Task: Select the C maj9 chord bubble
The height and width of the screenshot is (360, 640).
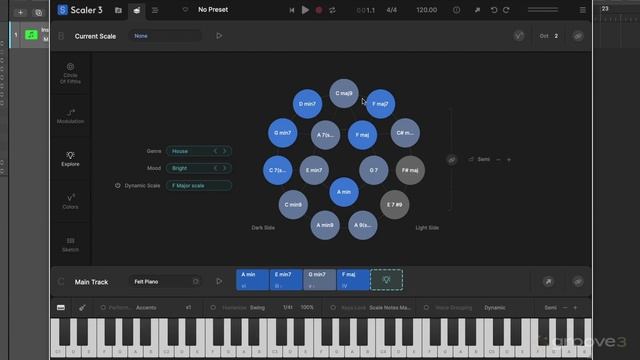Action: [344, 93]
